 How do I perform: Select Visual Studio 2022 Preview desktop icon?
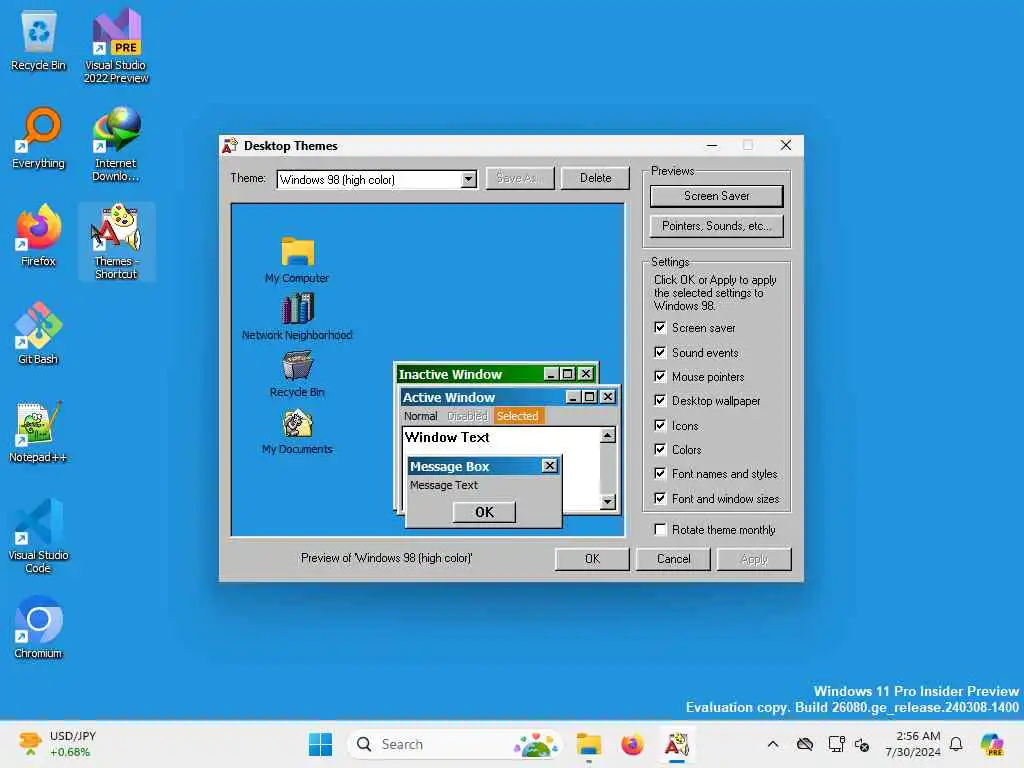coord(116,46)
